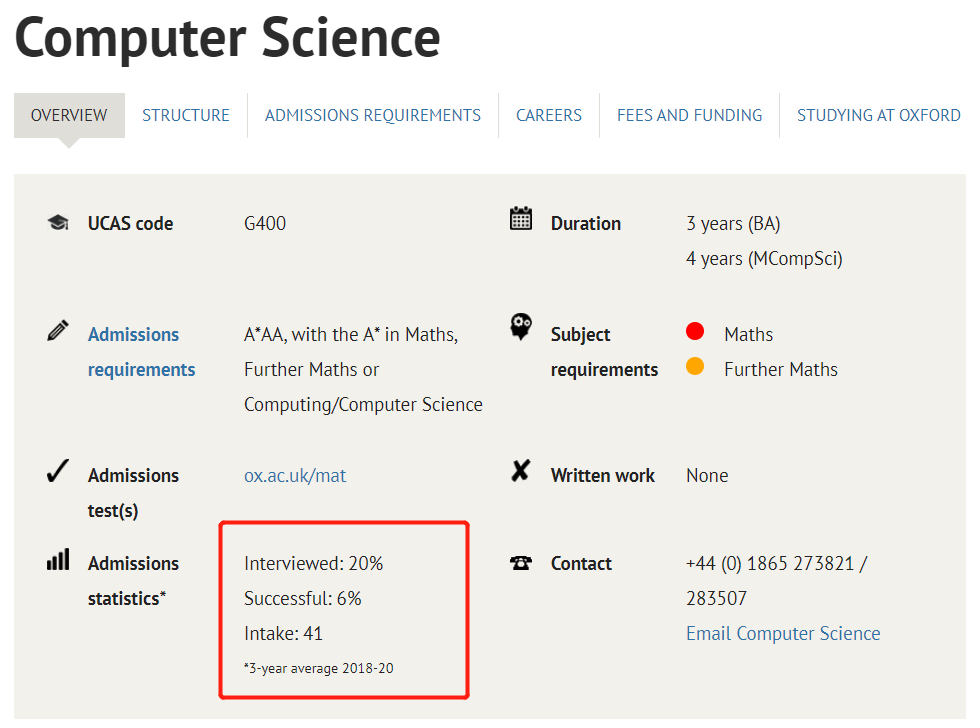
Task: Click the pencil icon beside Admissions requirements
Action: click(58, 331)
